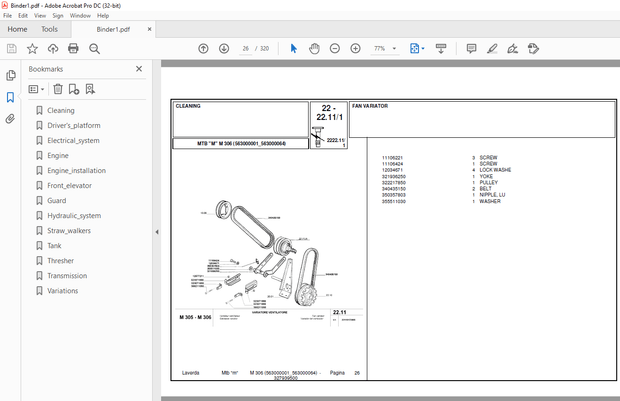The width and height of the screenshot is (620, 401).
Task: Open the Edit menu
Action: pos(23,16)
